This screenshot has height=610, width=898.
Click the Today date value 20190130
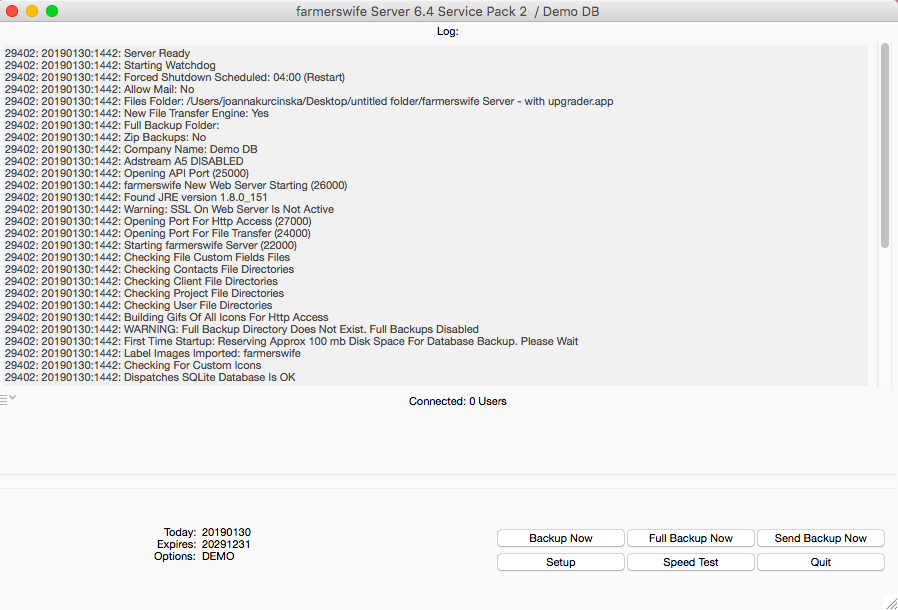pyautogui.click(x=226, y=532)
